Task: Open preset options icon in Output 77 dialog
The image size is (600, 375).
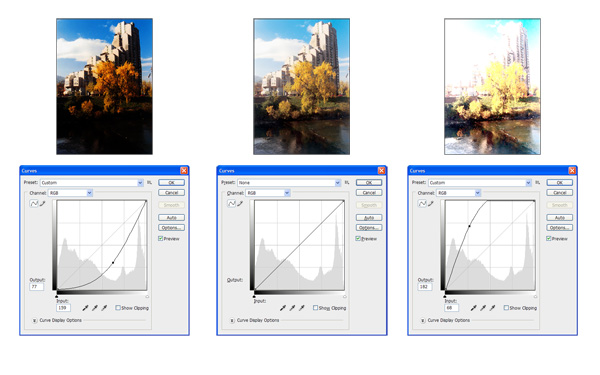Action: 149,183
